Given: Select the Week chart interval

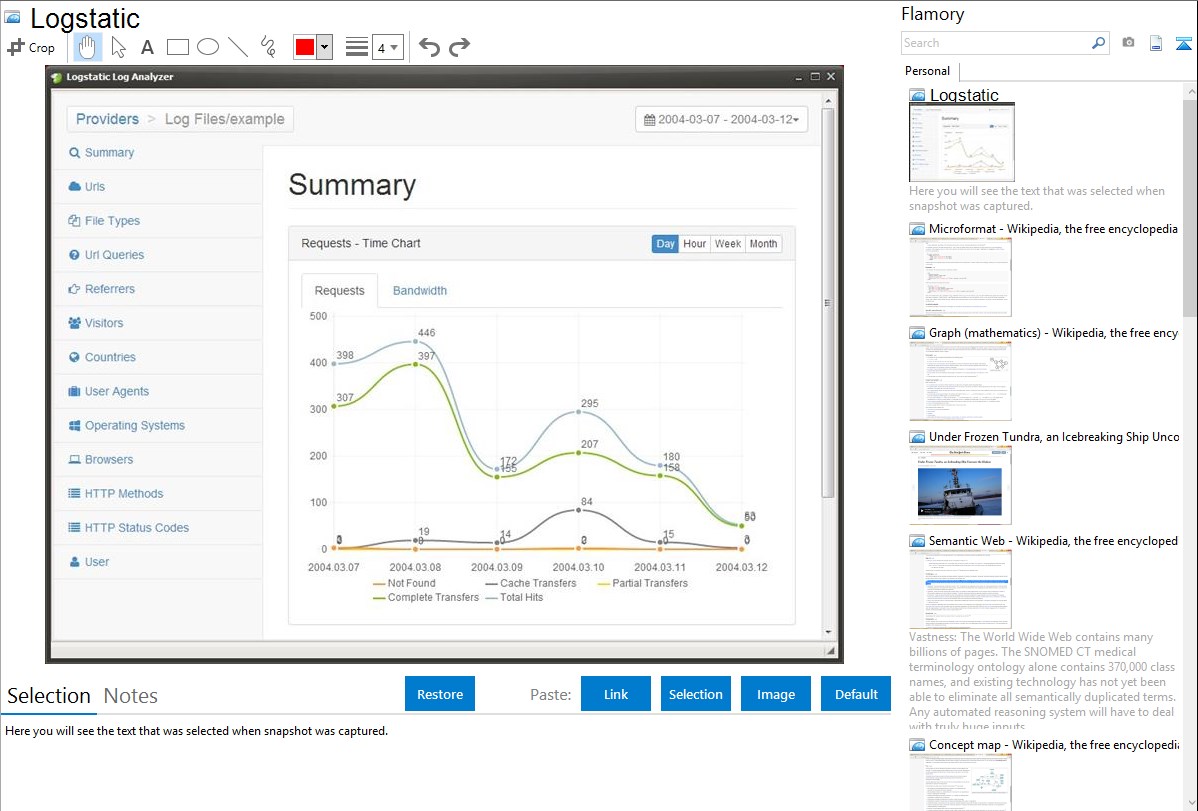Looking at the screenshot, I should pos(727,244).
